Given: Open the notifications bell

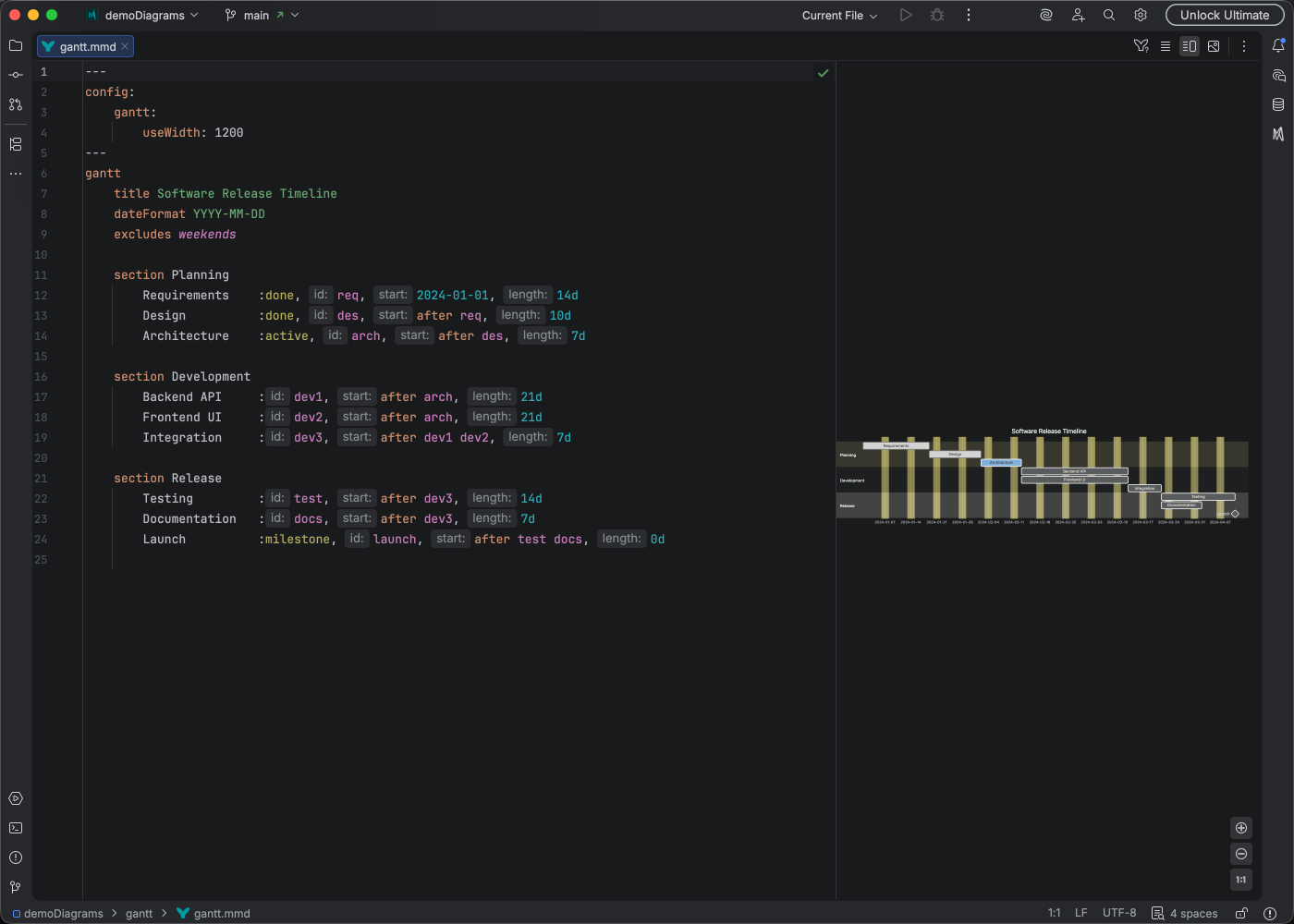Looking at the screenshot, I should 1280,45.
